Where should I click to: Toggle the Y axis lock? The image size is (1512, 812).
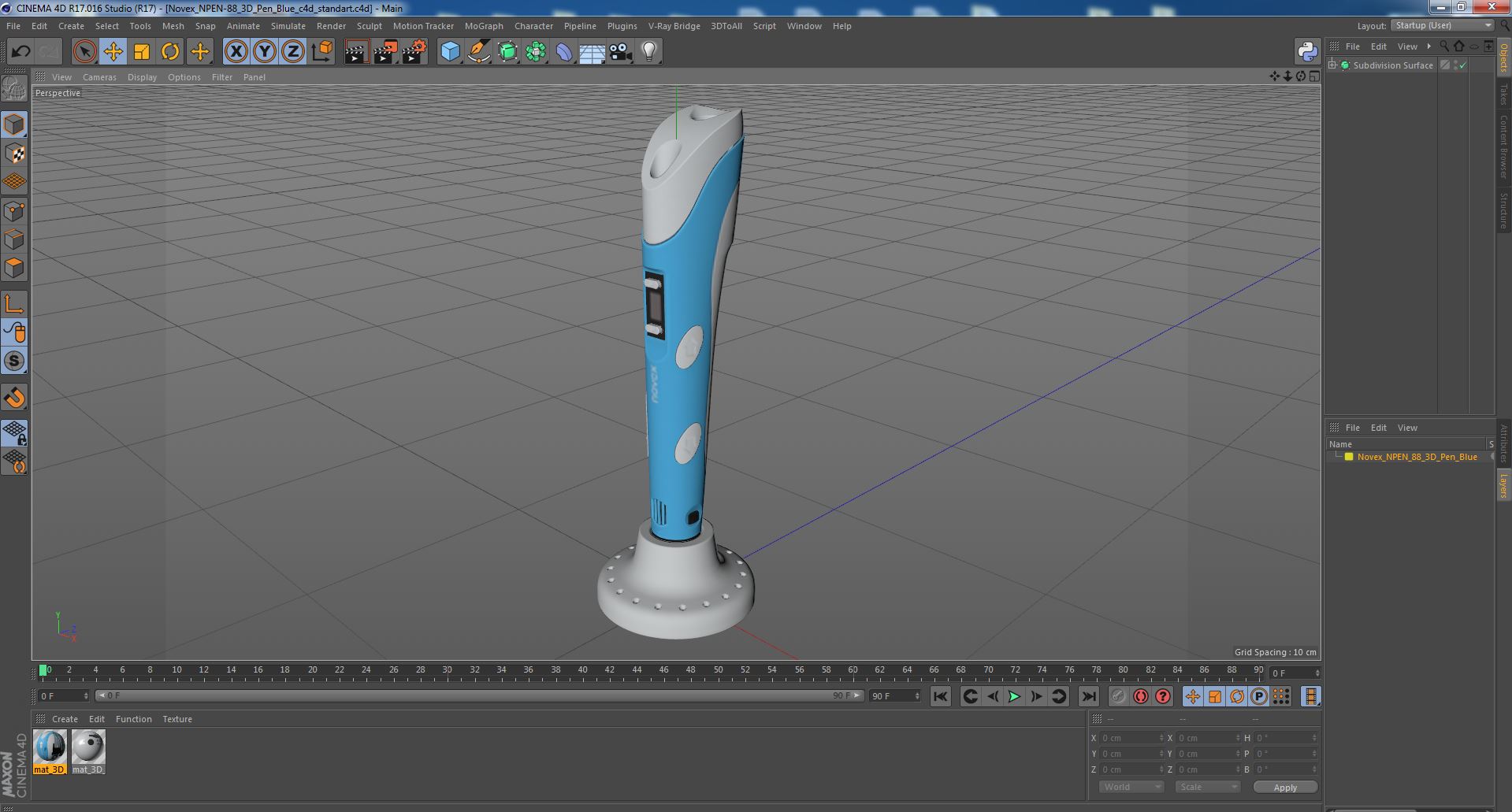point(265,52)
